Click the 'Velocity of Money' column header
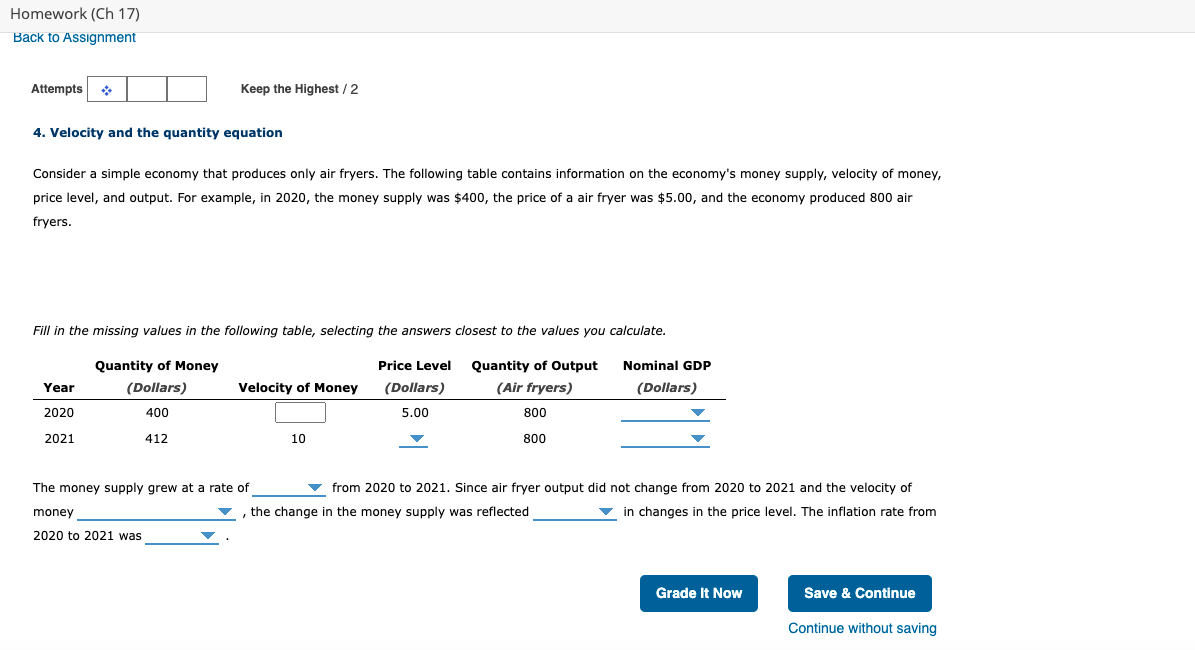 click(x=298, y=387)
